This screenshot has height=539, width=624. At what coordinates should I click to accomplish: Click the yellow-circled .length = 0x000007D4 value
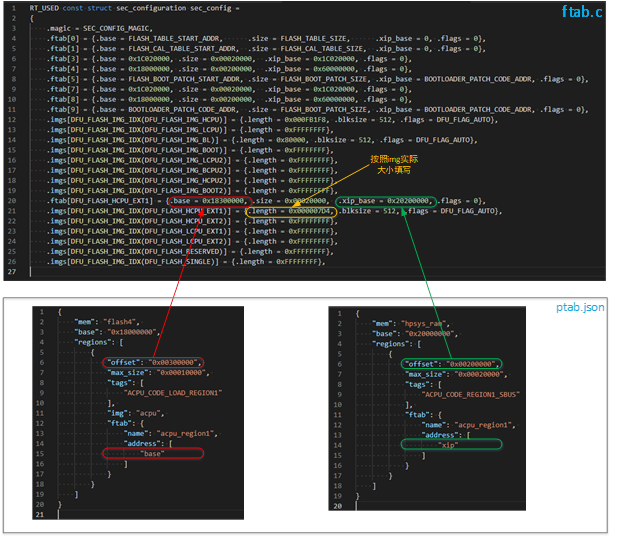[x=291, y=211]
